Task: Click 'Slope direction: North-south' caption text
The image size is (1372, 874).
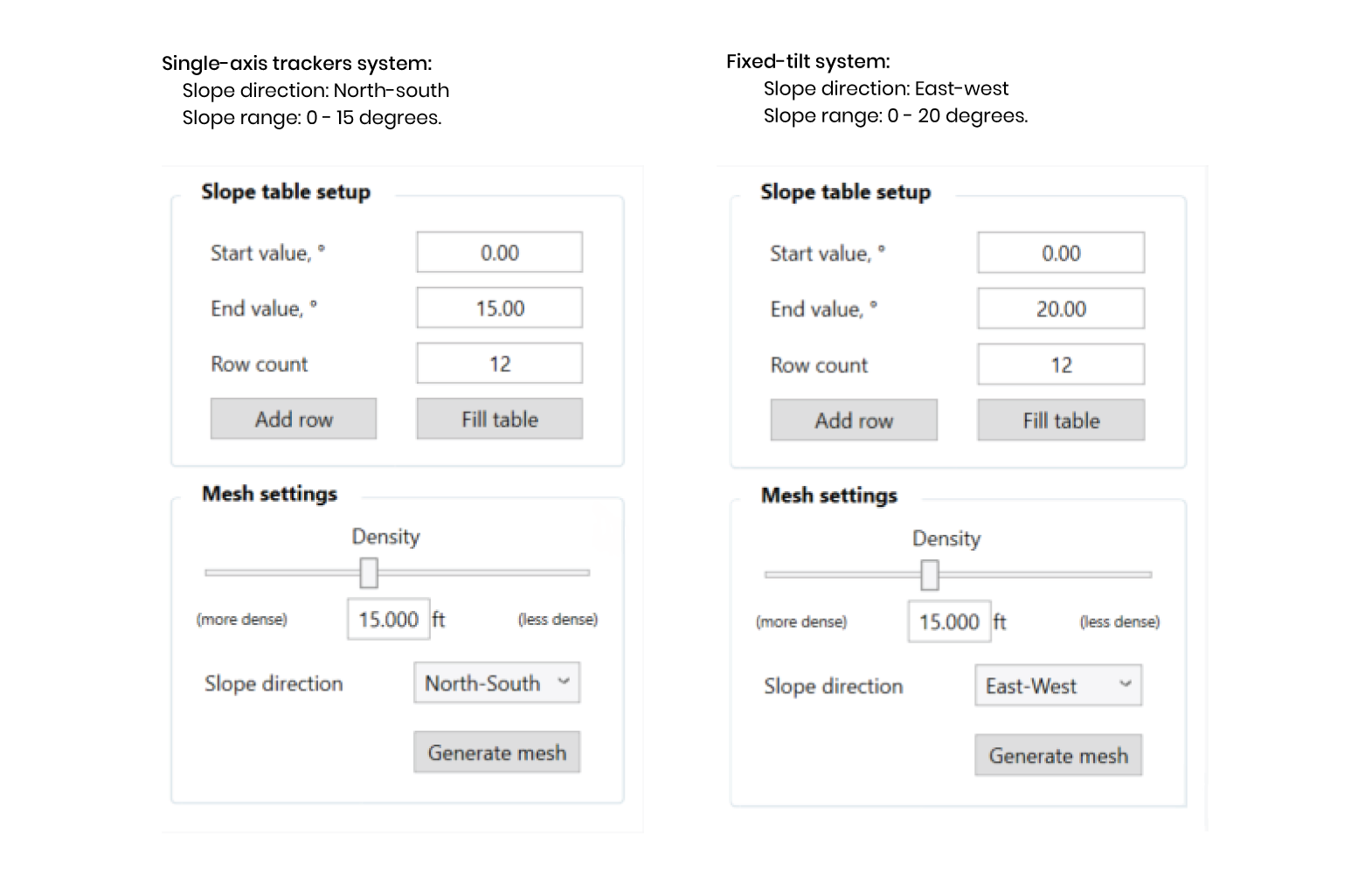Action: [x=315, y=91]
